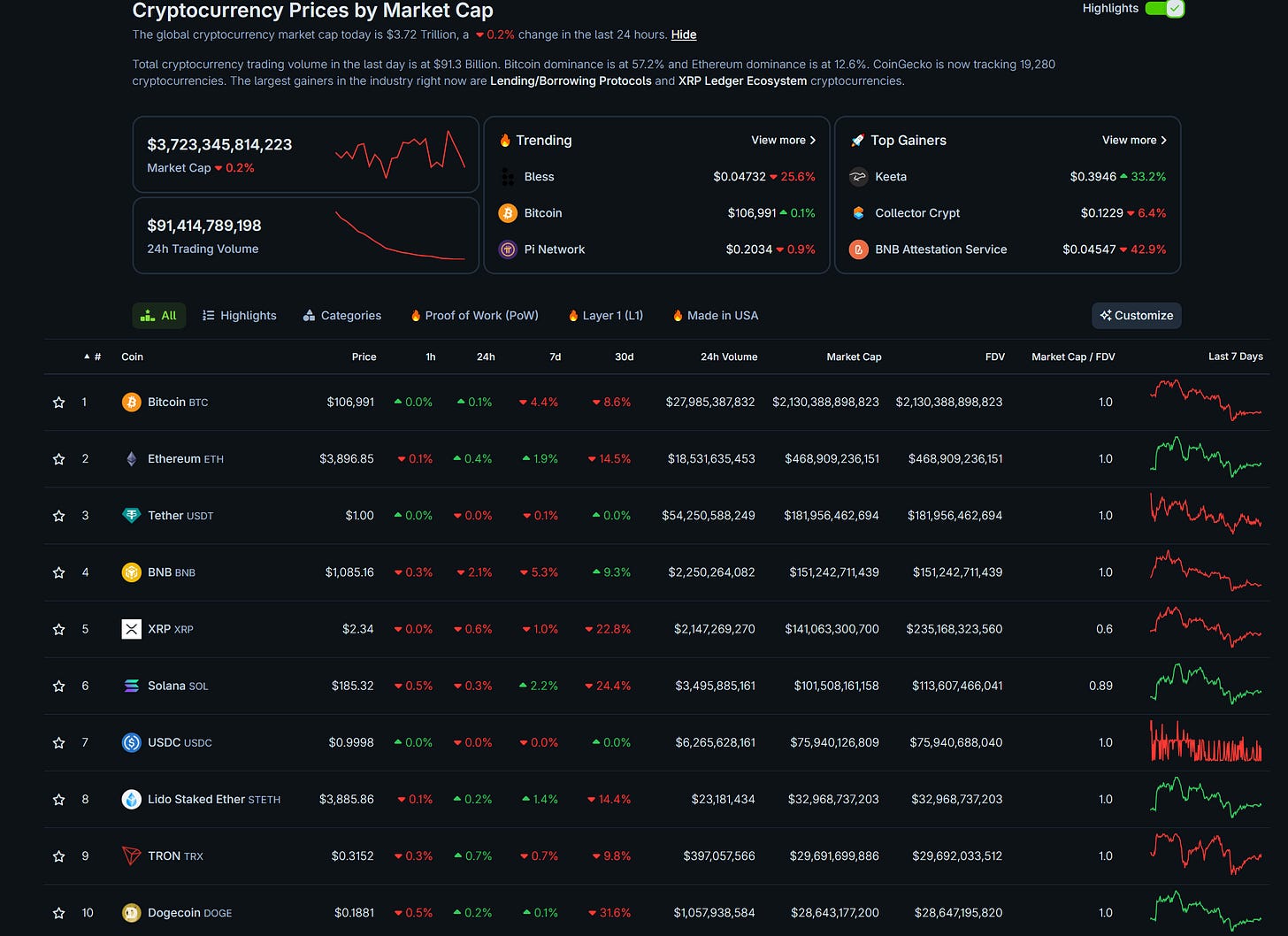Image resolution: width=1288 pixels, height=936 pixels.
Task: Click the Top Gainers rocket icon
Action: [x=857, y=140]
